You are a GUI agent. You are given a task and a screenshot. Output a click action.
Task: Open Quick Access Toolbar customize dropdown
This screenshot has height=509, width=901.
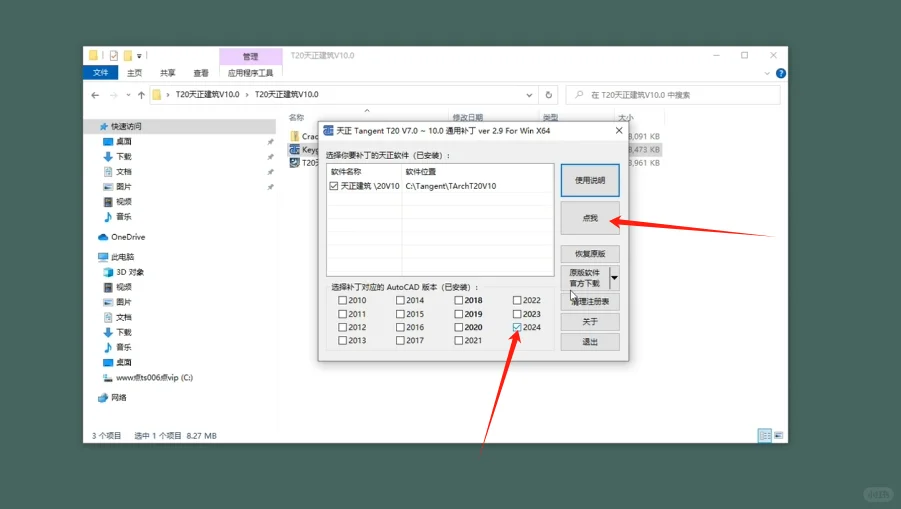point(139,56)
